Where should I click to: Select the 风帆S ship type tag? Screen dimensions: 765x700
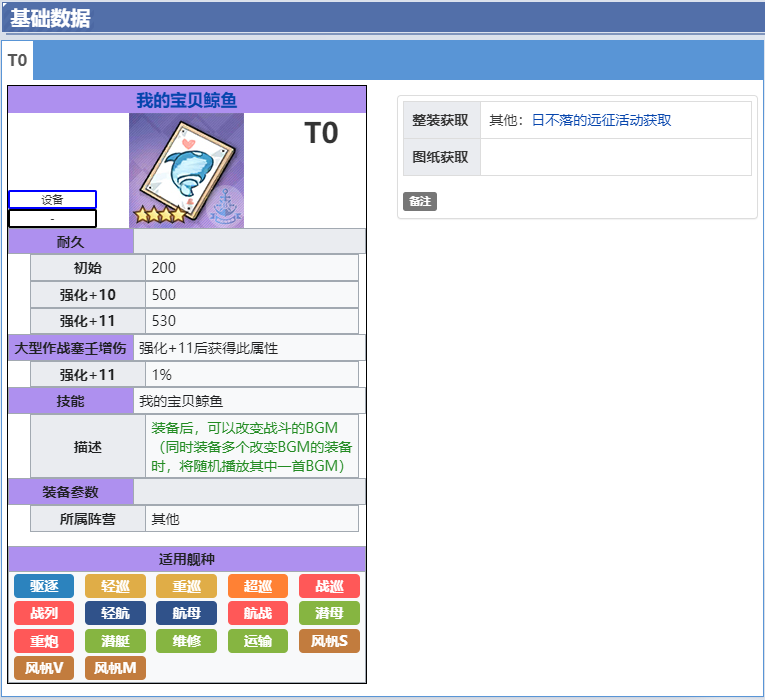329,641
